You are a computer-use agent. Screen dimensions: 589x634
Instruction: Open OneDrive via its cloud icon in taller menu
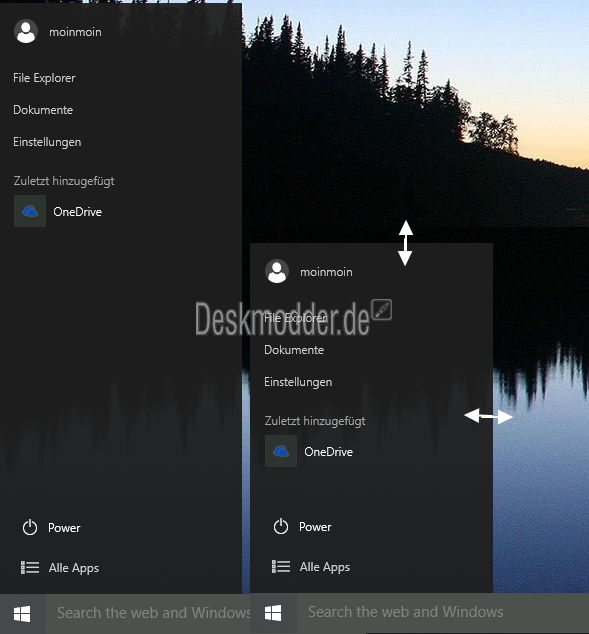pyautogui.click(x=30, y=211)
